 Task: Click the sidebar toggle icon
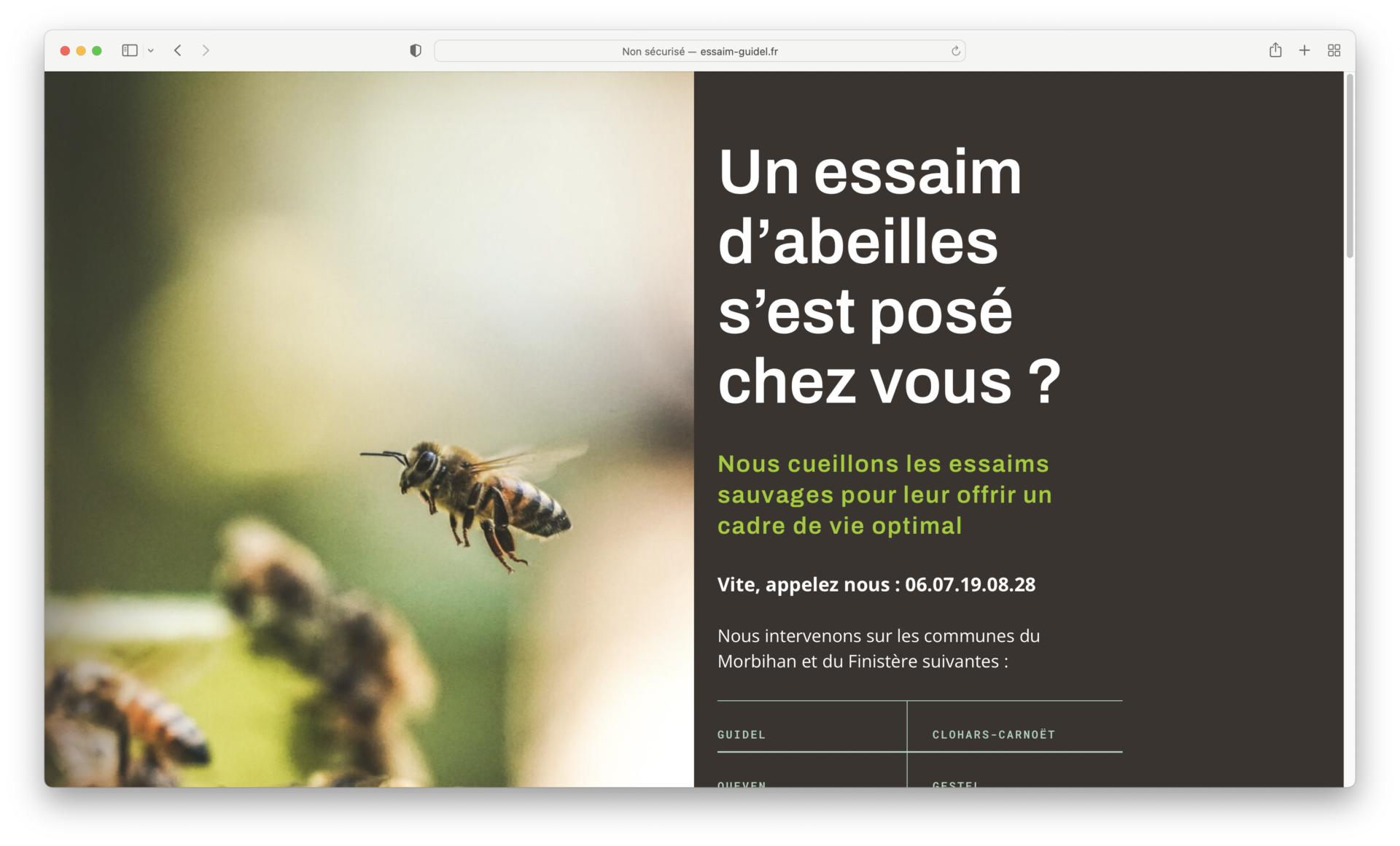point(130,49)
